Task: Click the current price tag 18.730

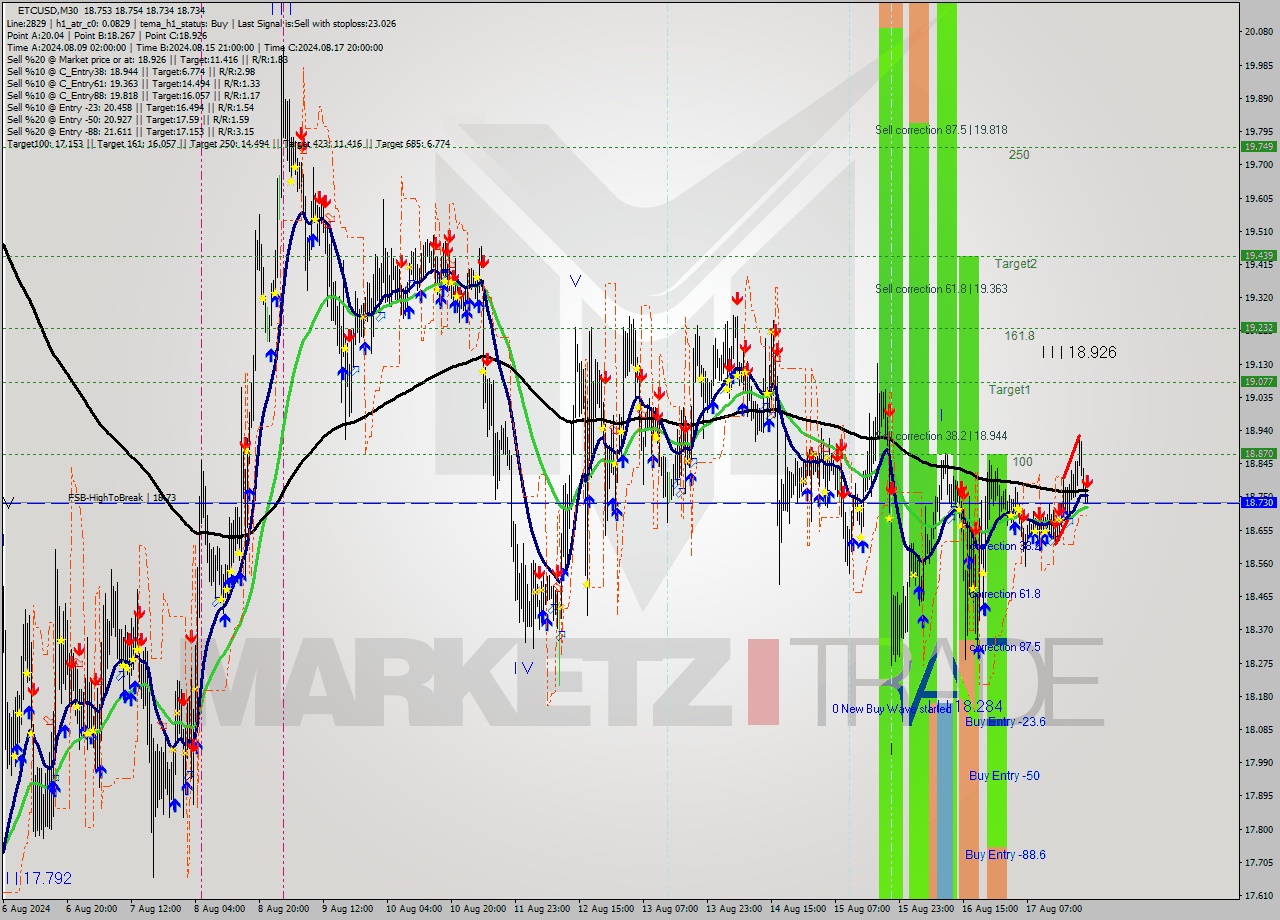Action: (x=1258, y=502)
